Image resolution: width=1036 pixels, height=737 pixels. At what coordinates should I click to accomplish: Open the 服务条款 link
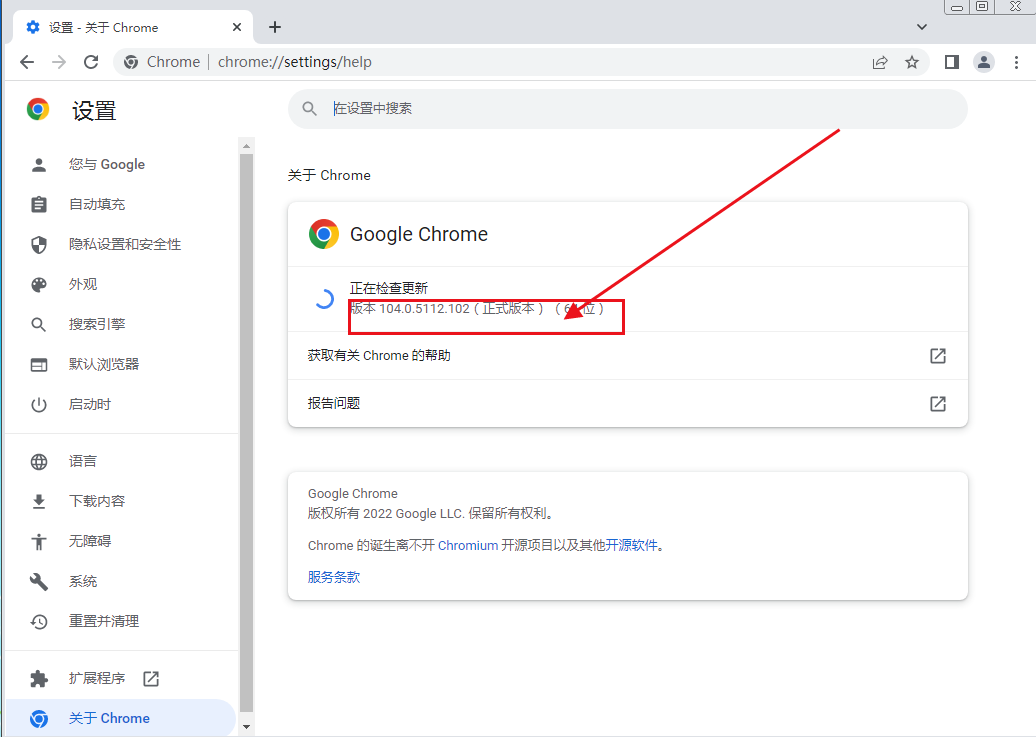pyautogui.click(x=334, y=577)
